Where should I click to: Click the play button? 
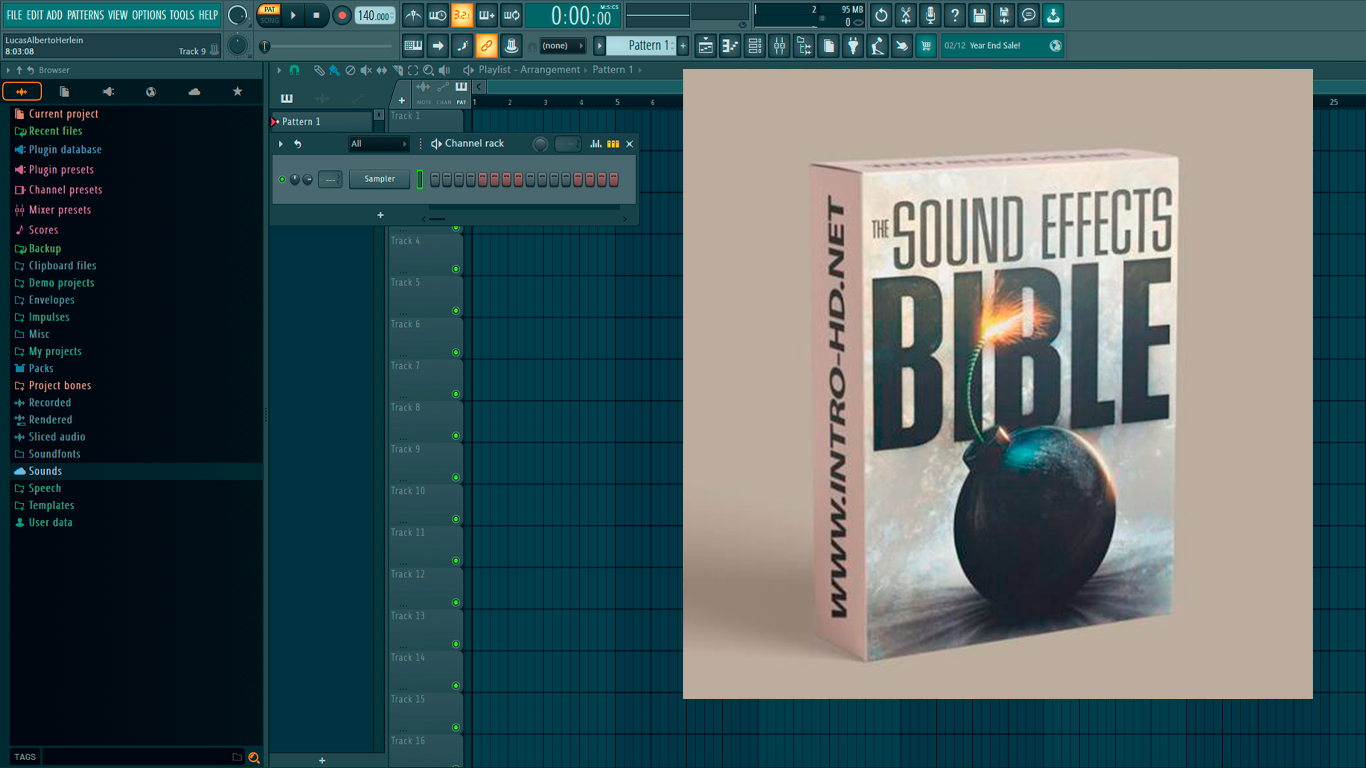[x=293, y=15]
